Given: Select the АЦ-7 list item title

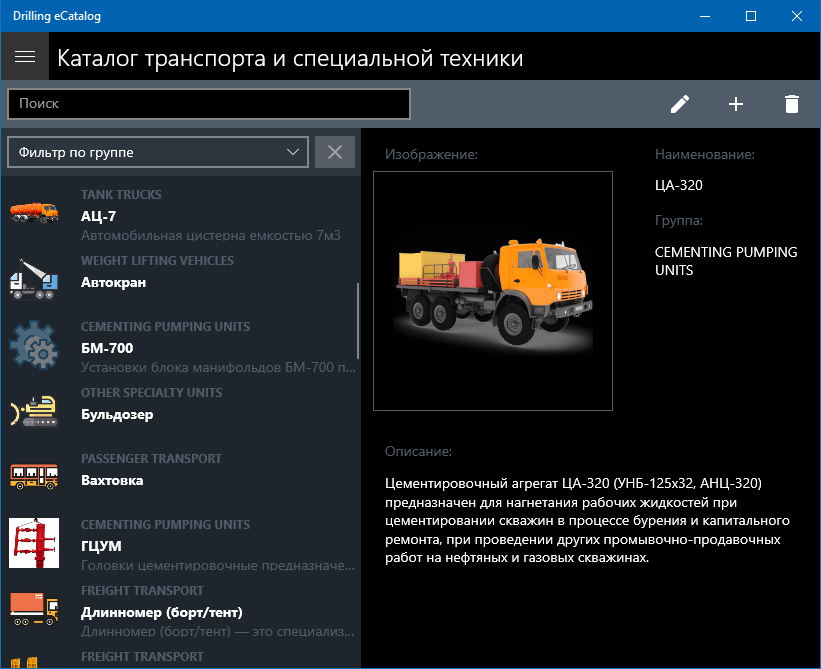Looking at the screenshot, I should pos(98,216).
